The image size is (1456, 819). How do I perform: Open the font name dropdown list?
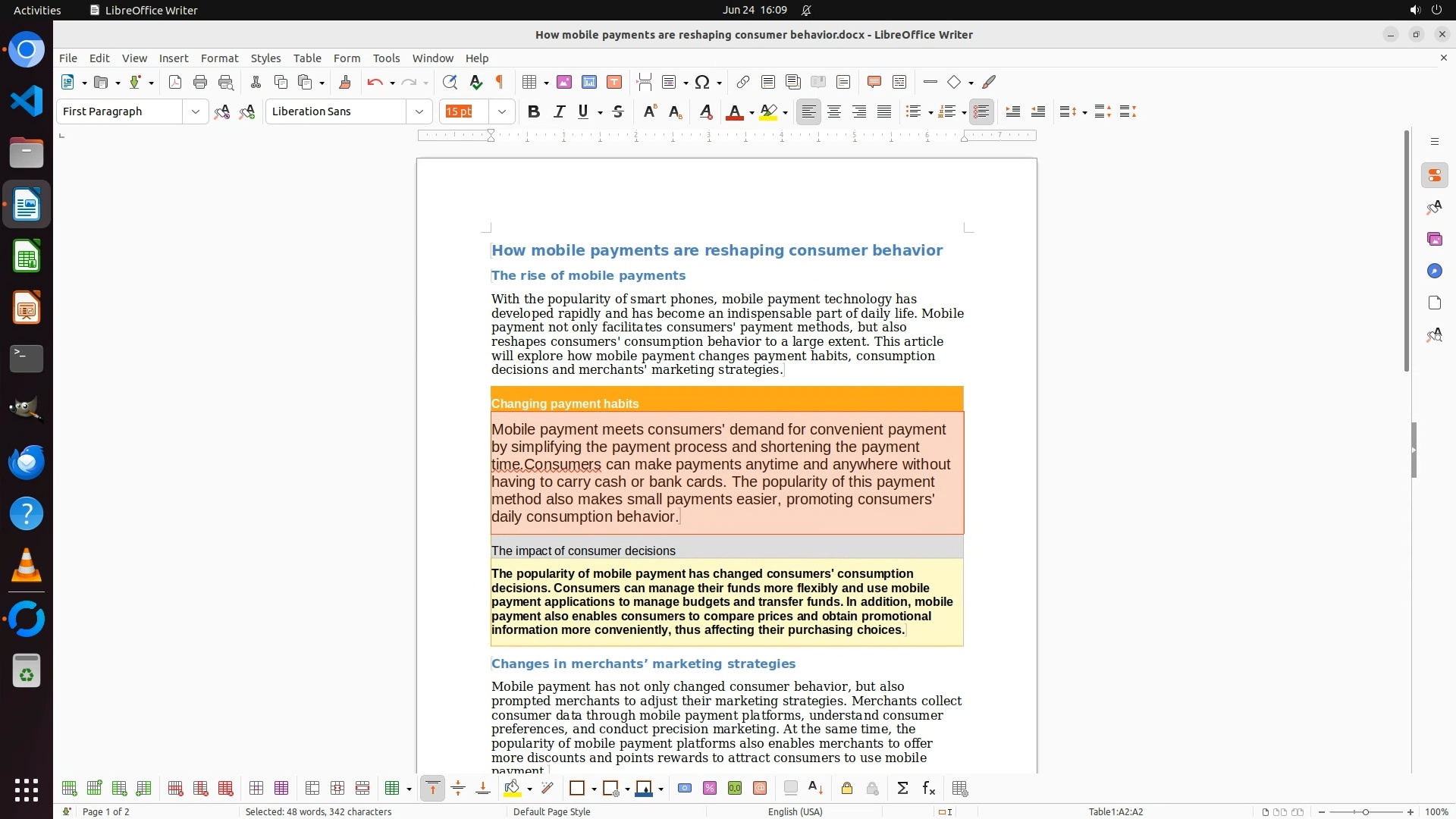(419, 111)
